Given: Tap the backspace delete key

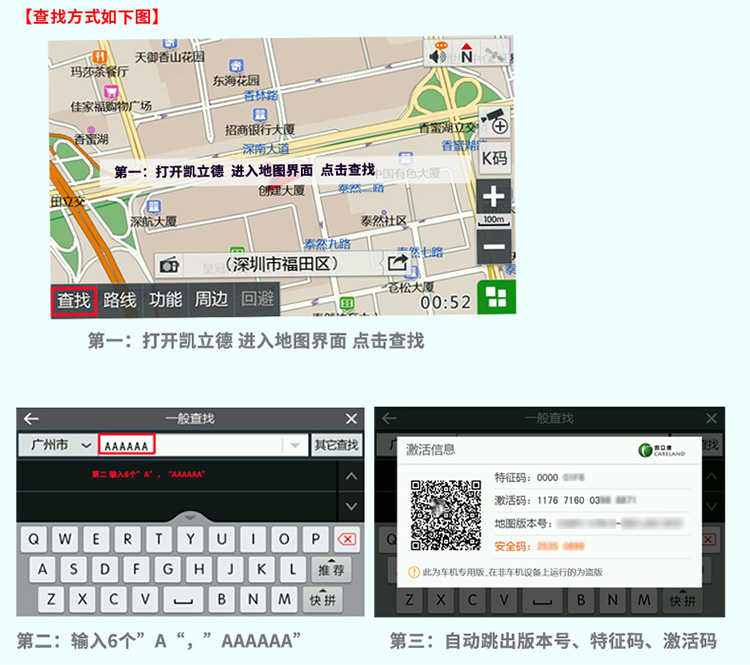Looking at the screenshot, I should point(347,539).
